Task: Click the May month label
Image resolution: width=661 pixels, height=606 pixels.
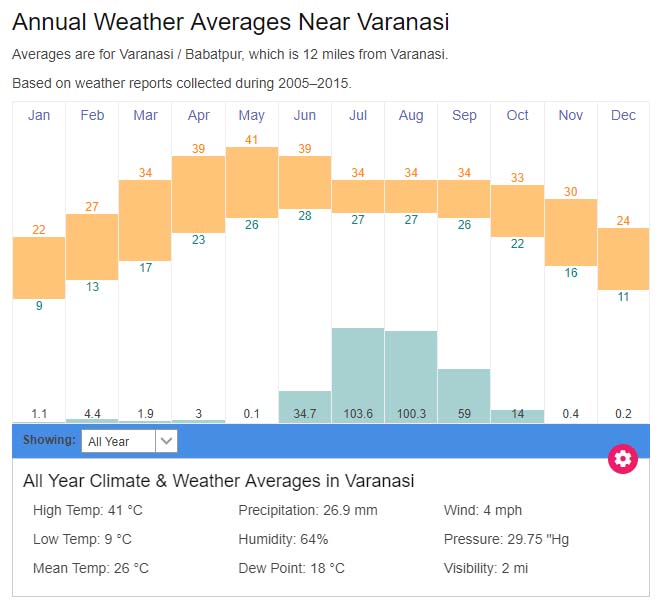Action: [x=251, y=115]
